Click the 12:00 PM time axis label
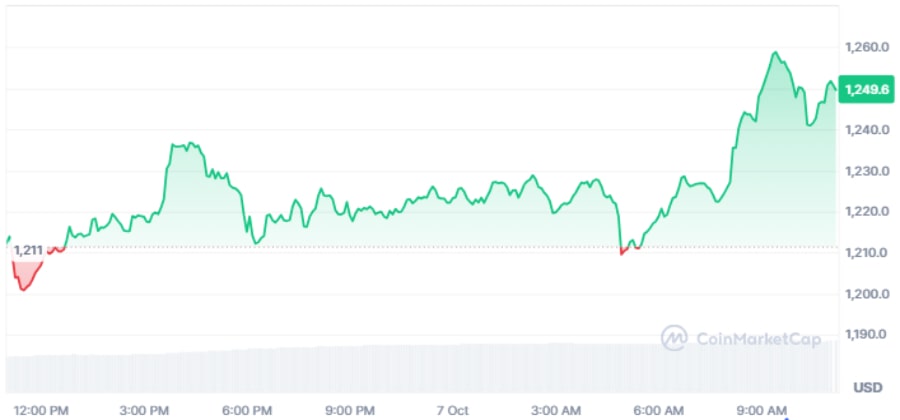 tap(42, 410)
